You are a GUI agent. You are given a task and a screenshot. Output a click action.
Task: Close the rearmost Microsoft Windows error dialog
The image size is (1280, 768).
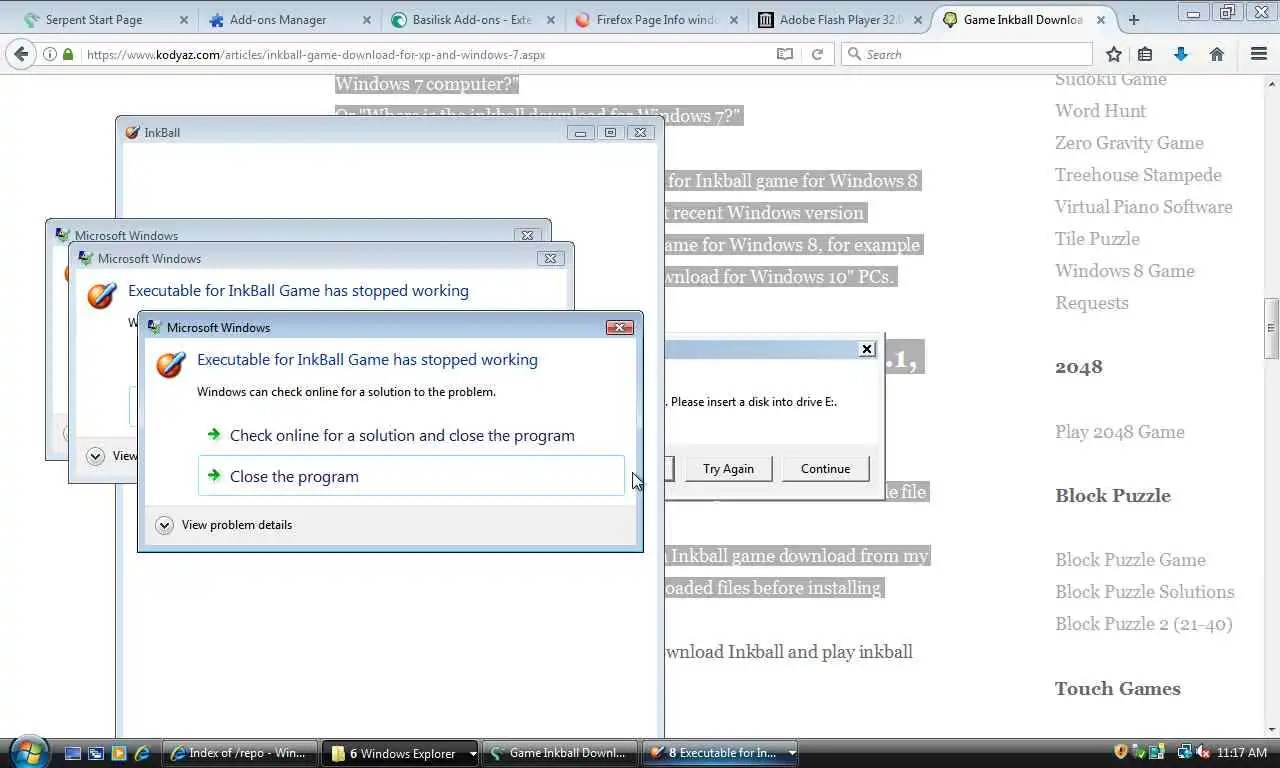coord(527,235)
